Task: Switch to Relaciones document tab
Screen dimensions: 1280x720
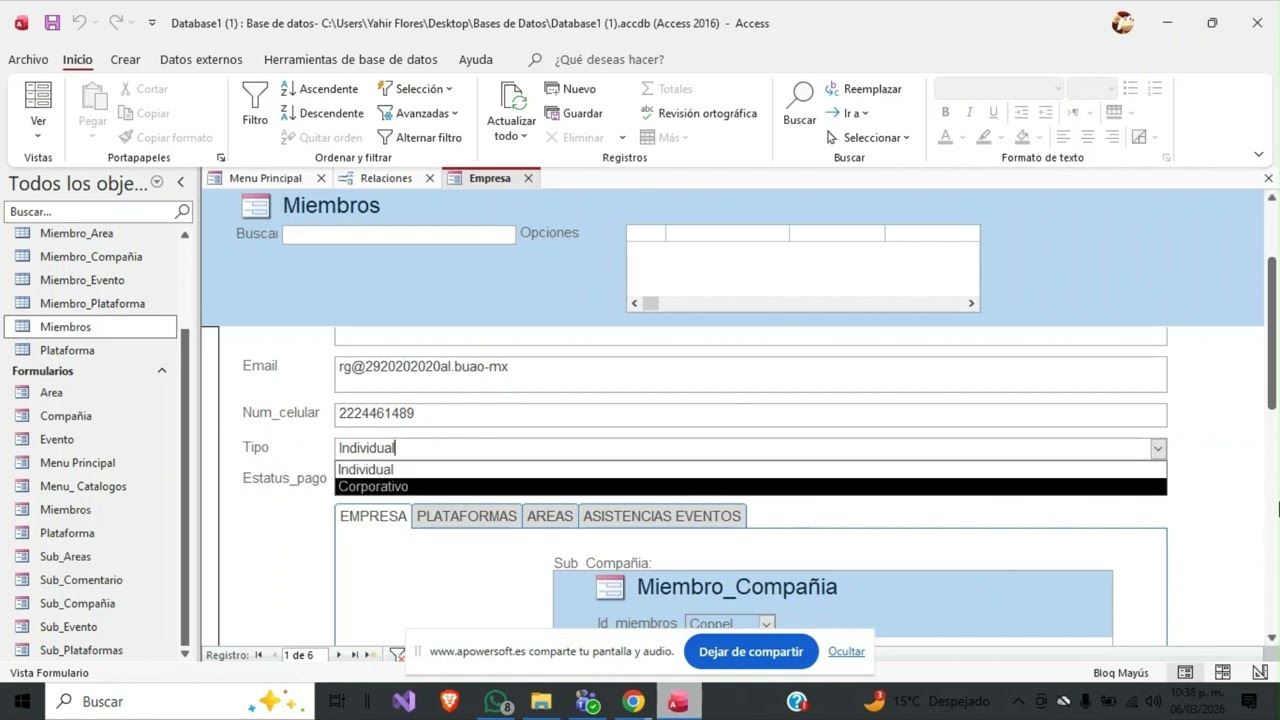Action: coord(385,178)
